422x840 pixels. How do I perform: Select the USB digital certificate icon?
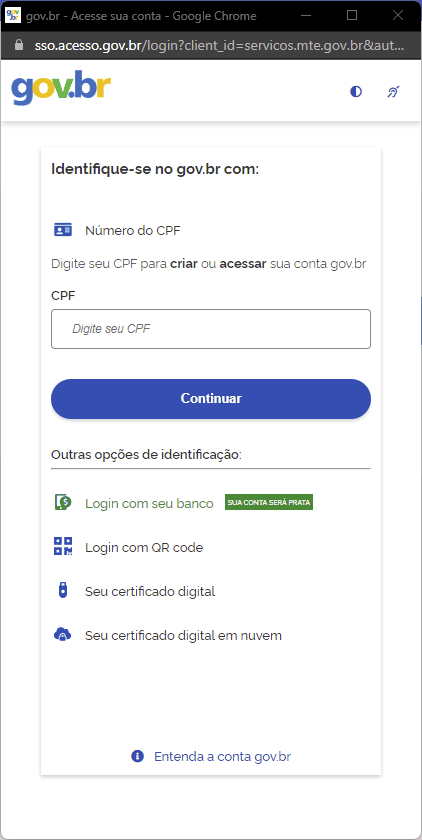pyautogui.click(x=63, y=591)
